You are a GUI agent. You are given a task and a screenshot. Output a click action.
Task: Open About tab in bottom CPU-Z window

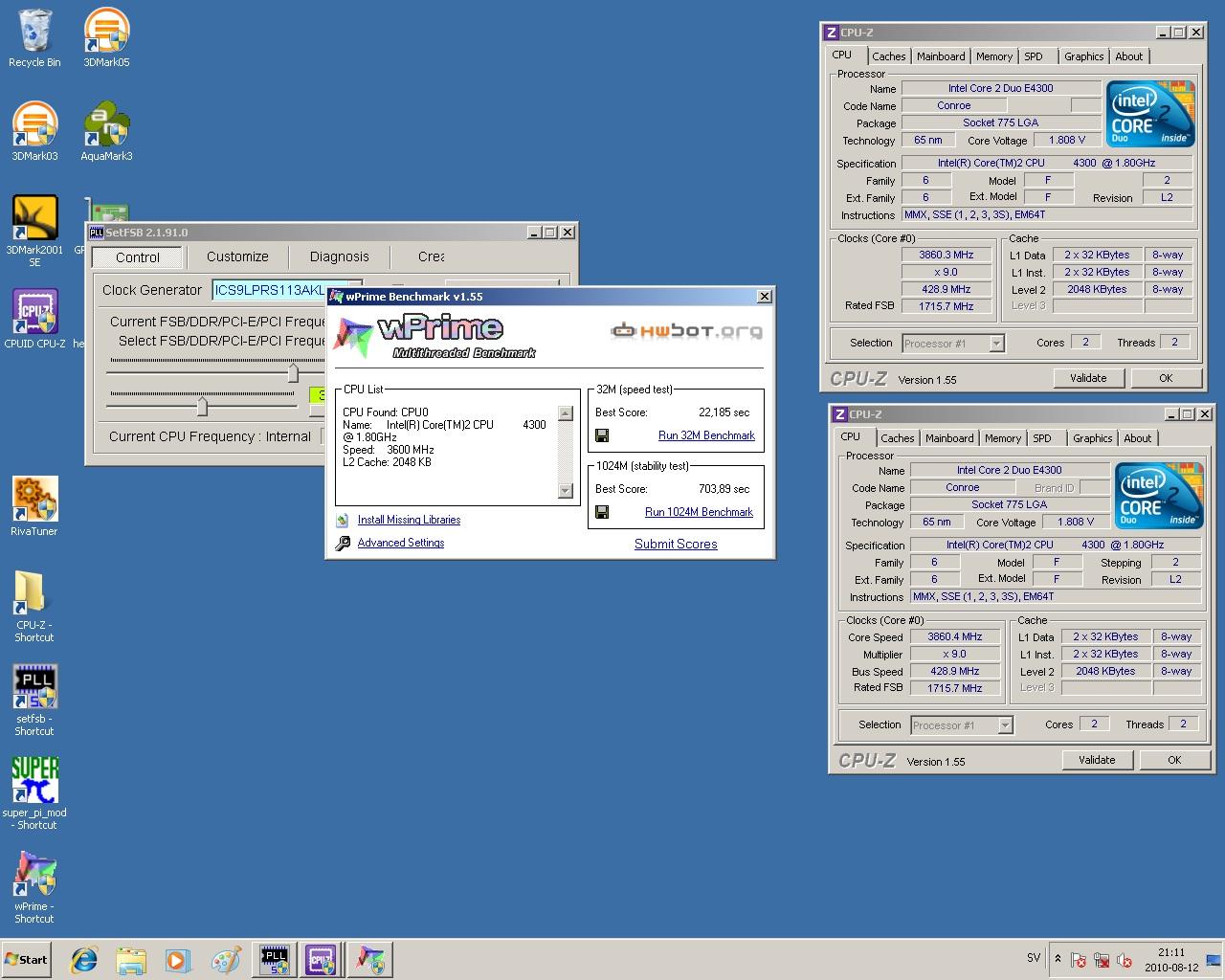click(x=1137, y=438)
